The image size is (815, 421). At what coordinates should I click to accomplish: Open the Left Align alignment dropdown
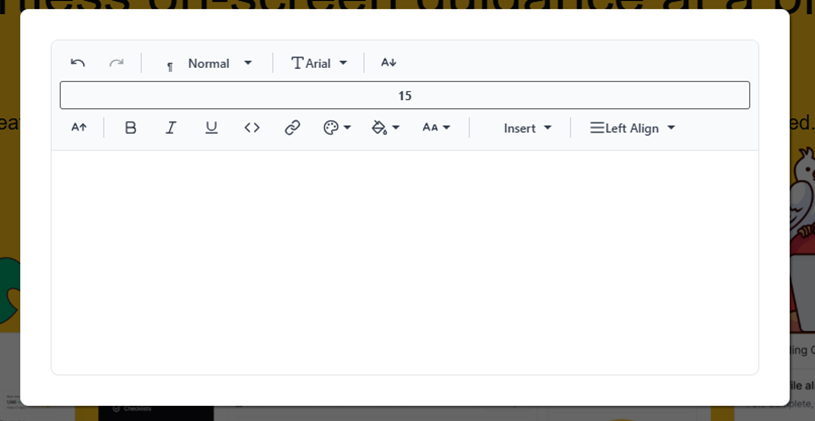[x=632, y=128]
